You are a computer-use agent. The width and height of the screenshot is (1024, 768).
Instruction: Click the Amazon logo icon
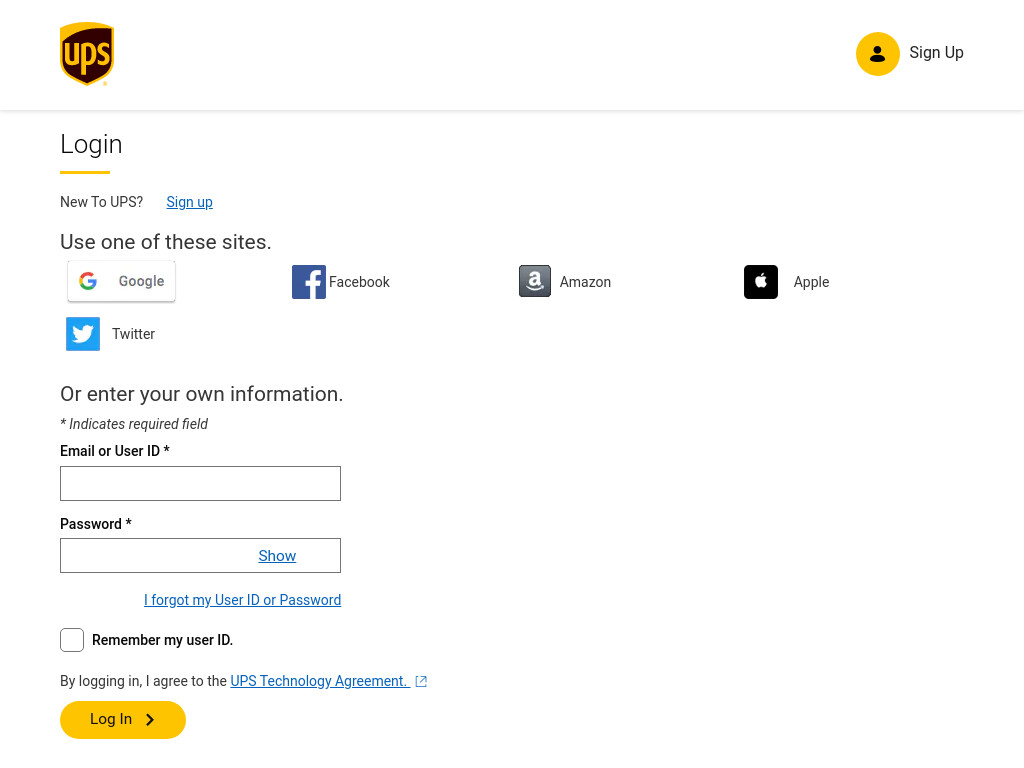tap(535, 281)
